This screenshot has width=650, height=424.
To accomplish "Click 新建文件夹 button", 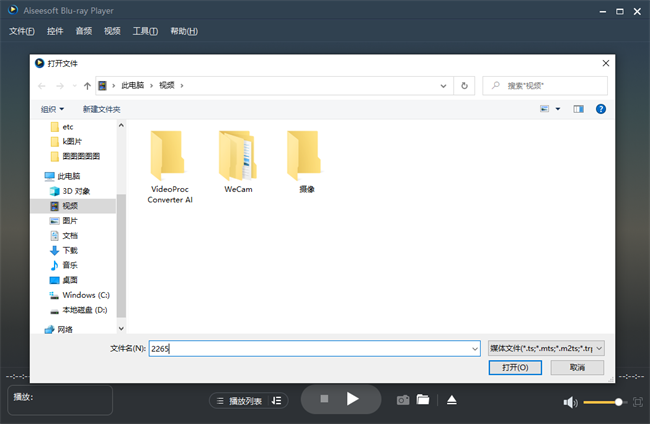I will click(102, 109).
